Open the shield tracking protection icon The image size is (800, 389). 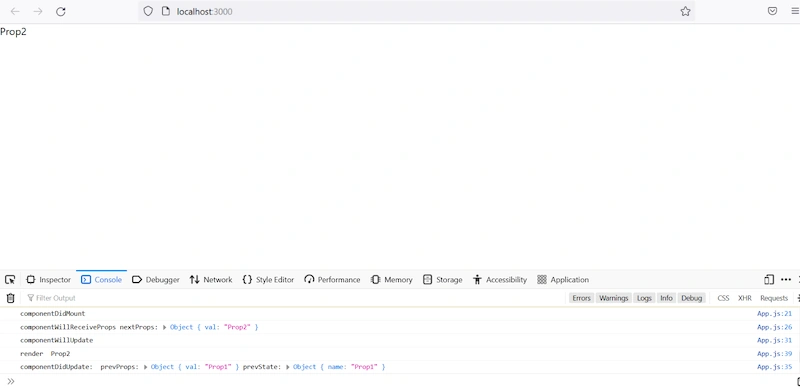tap(148, 11)
